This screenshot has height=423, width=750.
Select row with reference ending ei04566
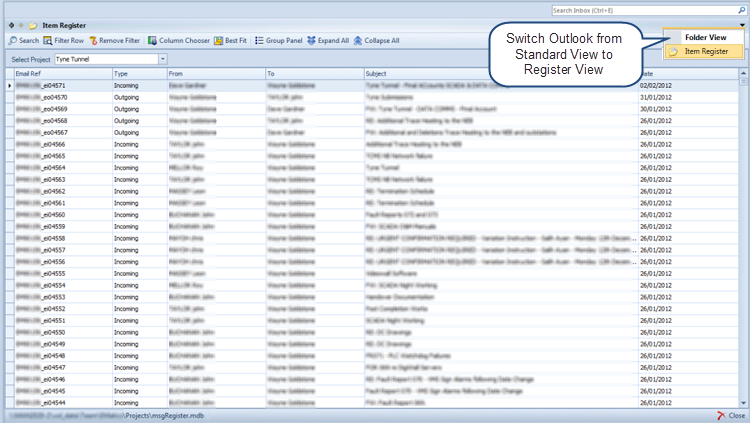tap(372, 144)
